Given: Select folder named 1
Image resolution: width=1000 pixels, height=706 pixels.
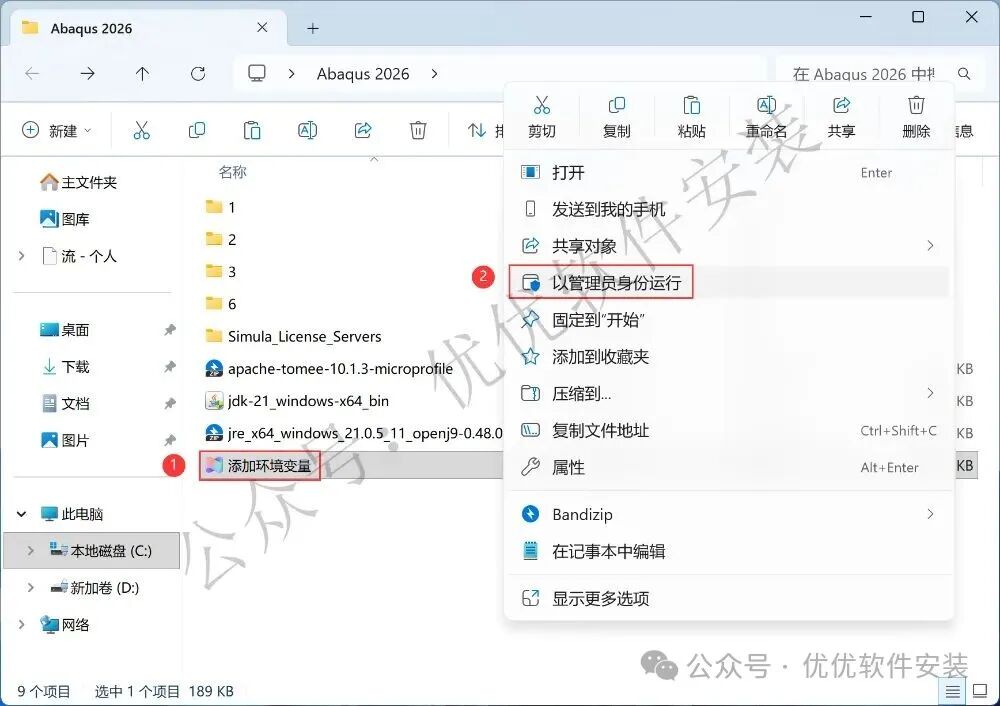Looking at the screenshot, I should coord(221,207).
